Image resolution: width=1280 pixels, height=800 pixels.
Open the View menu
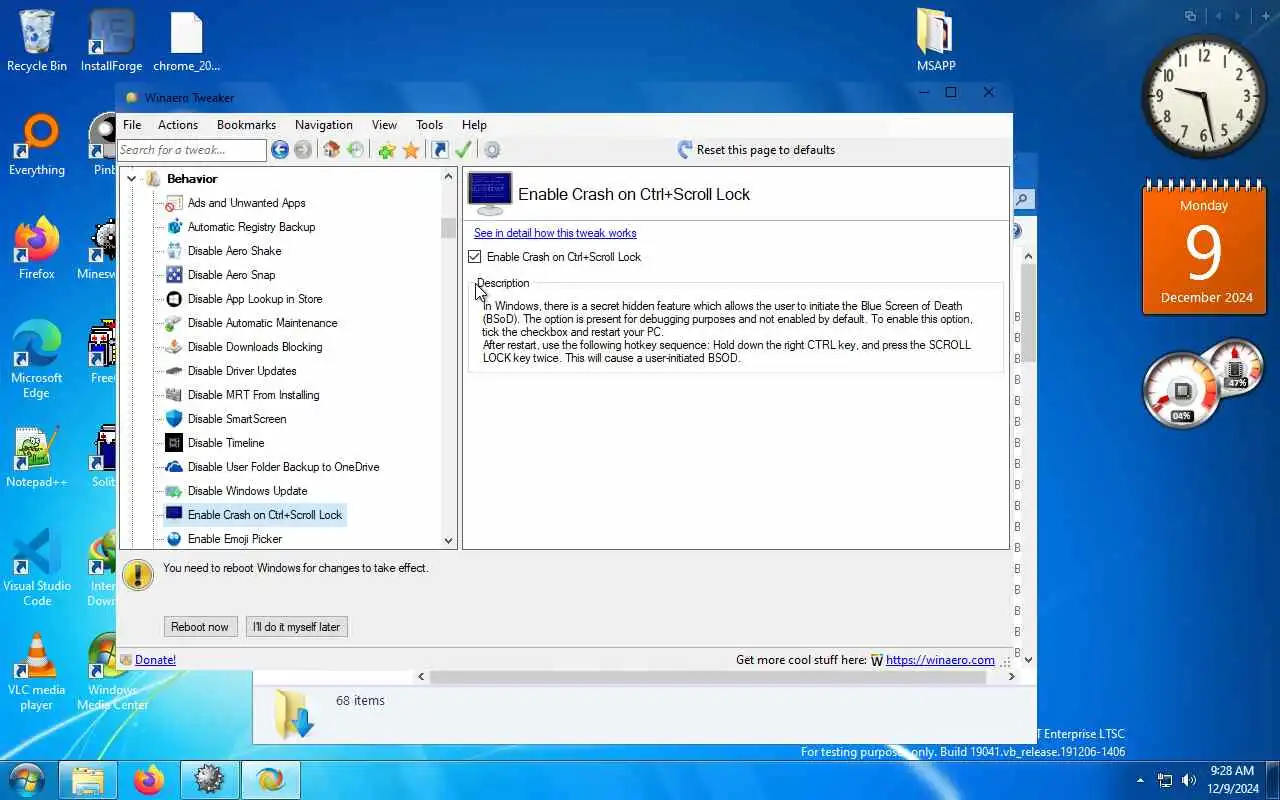point(385,125)
